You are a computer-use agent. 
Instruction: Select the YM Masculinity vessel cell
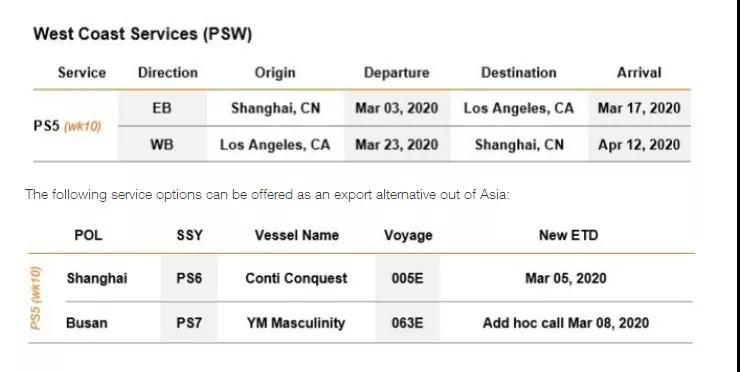[x=296, y=323]
